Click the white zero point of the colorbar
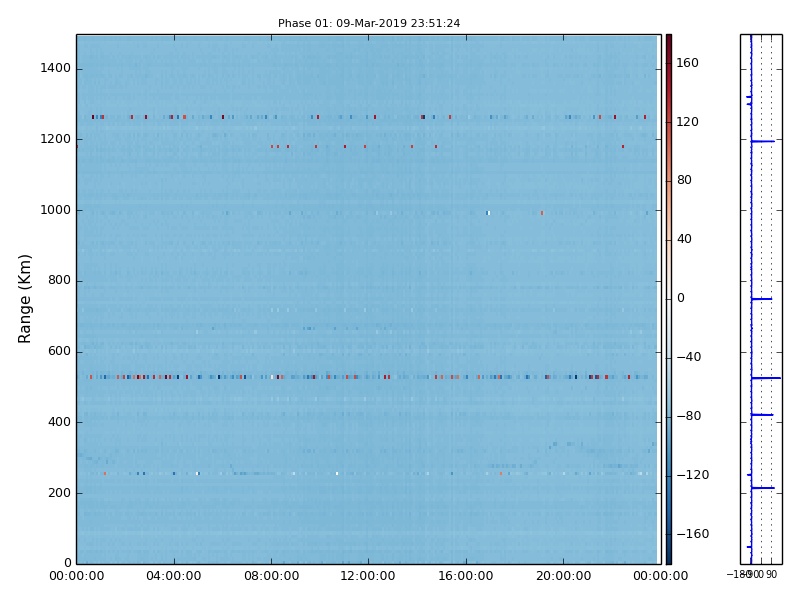The height and width of the screenshot is (600, 800). 669,299
